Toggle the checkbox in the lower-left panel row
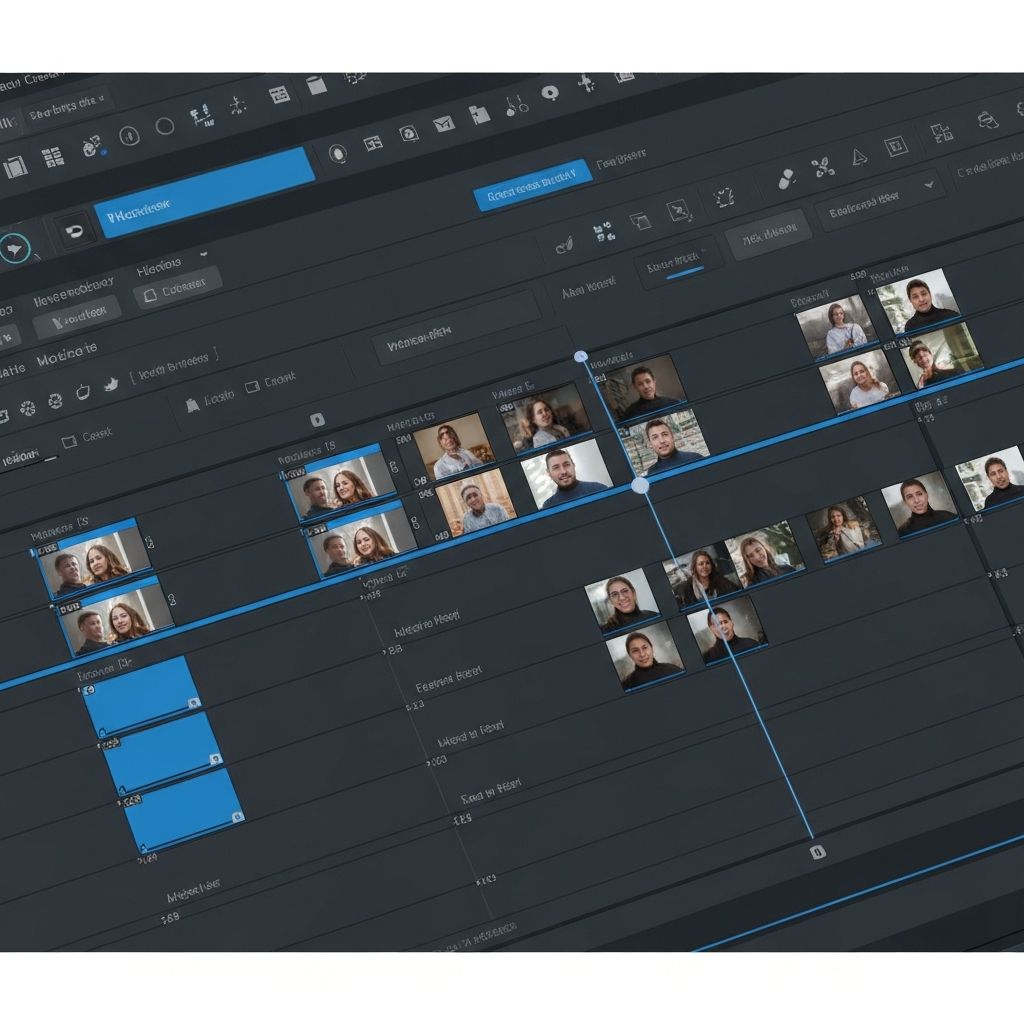The height and width of the screenshot is (1024, 1024). click(x=69, y=441)
